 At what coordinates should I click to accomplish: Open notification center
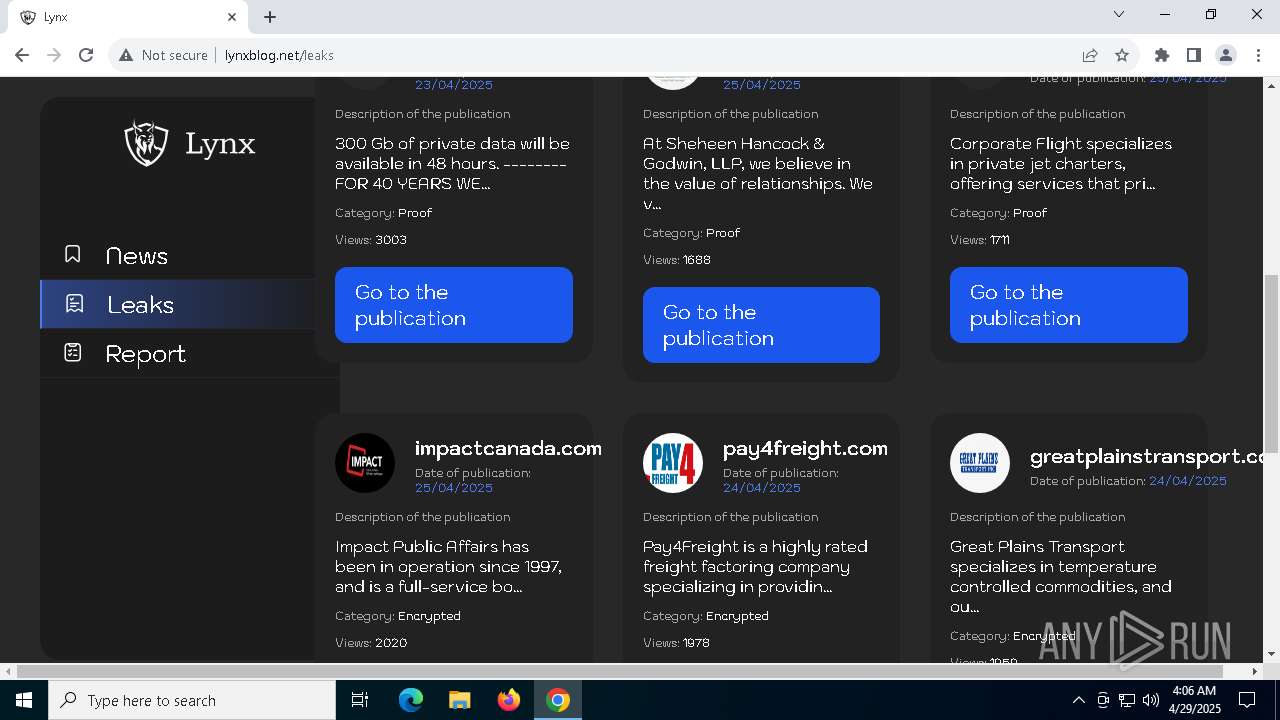[x=1247, y=700]
